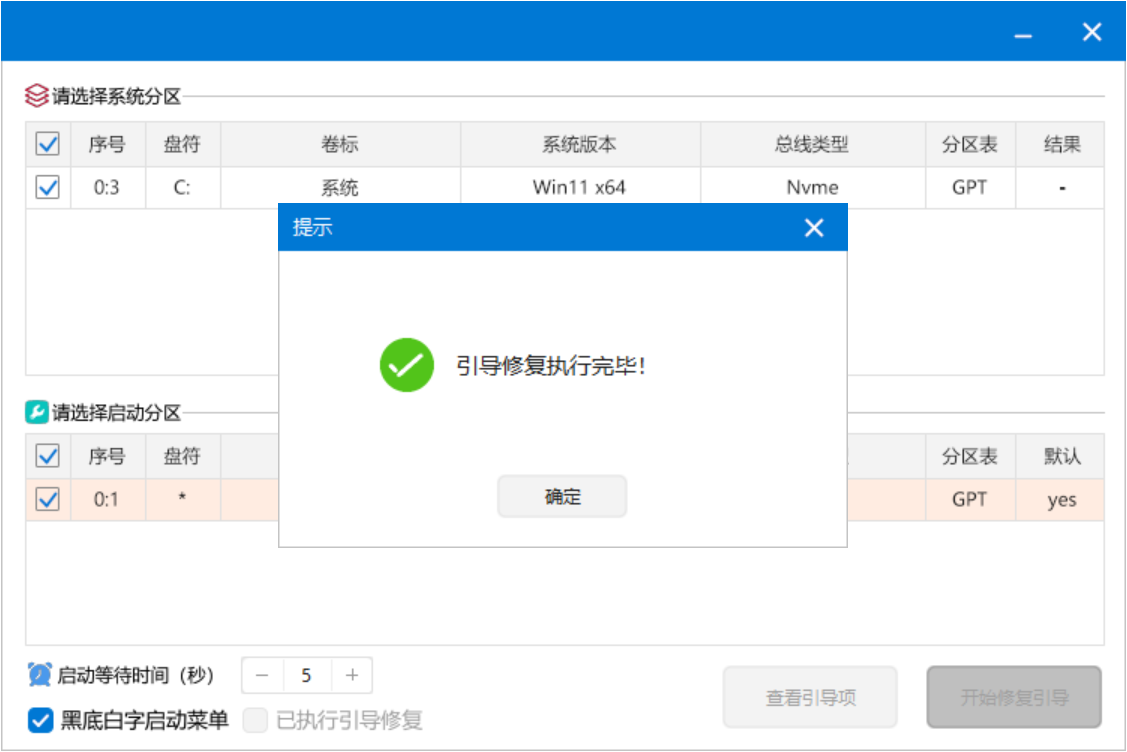The width and height of the screenshot is (1127, 752).
Task: Click the 分区表 header in system table
Action: 970,145
